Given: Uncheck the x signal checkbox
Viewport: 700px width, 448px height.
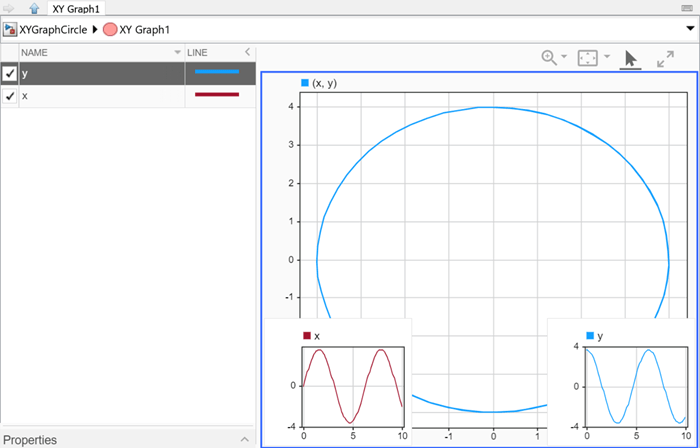Looking at the screenshot, I should click(x=9, y=96).
